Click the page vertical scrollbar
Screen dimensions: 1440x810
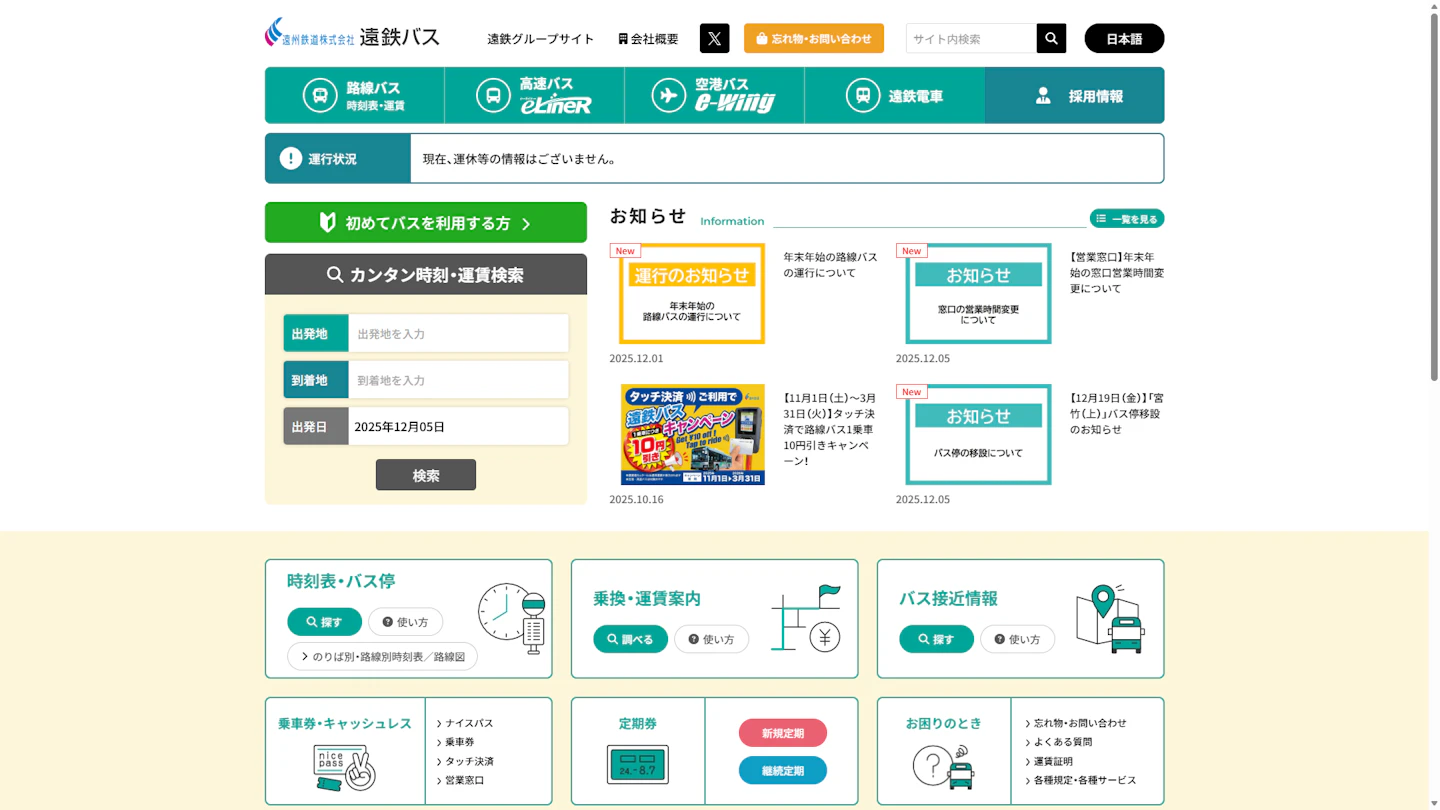coord(1433,200)
